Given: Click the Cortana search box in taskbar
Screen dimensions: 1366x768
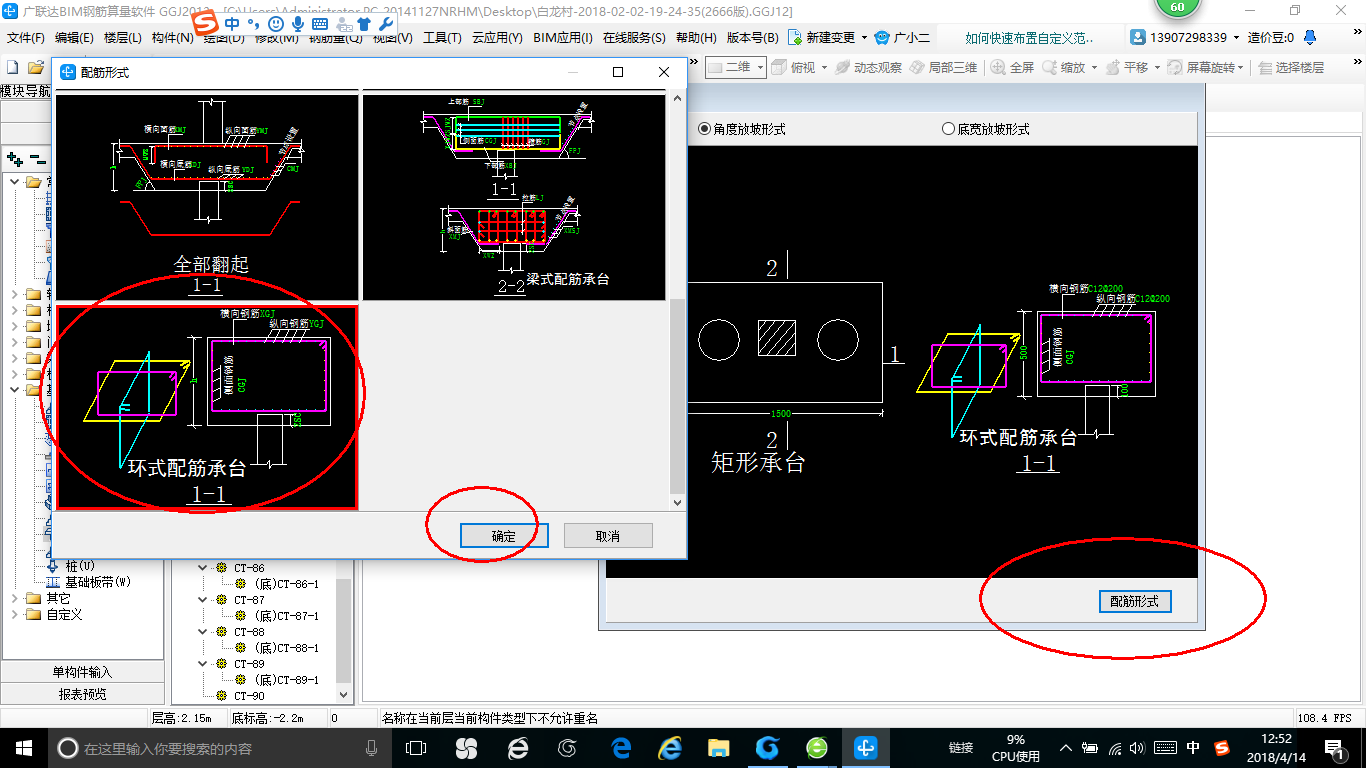Looking at the screenshot, I should [220, 747].
